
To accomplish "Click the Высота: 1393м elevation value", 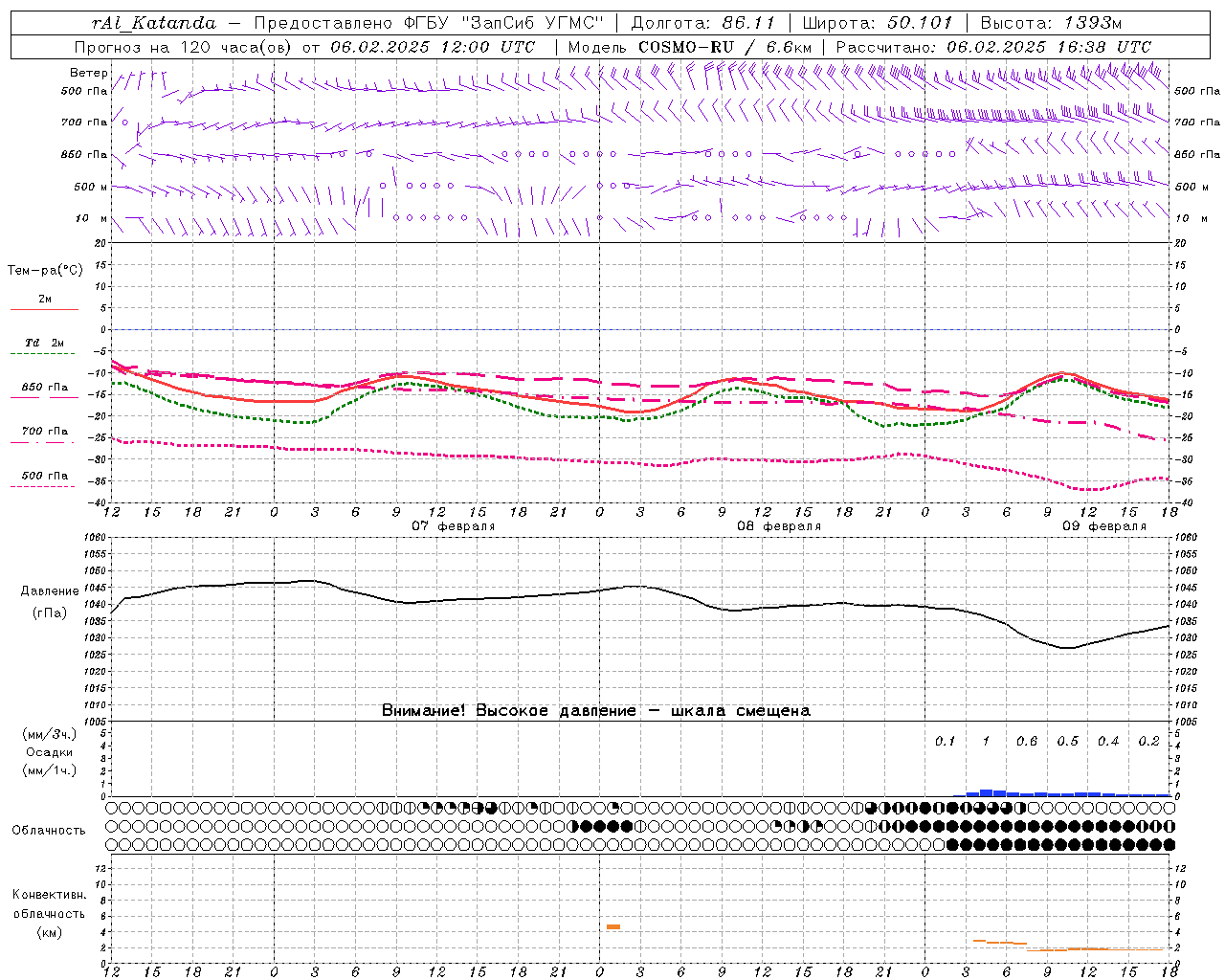I will (1051, 23).
